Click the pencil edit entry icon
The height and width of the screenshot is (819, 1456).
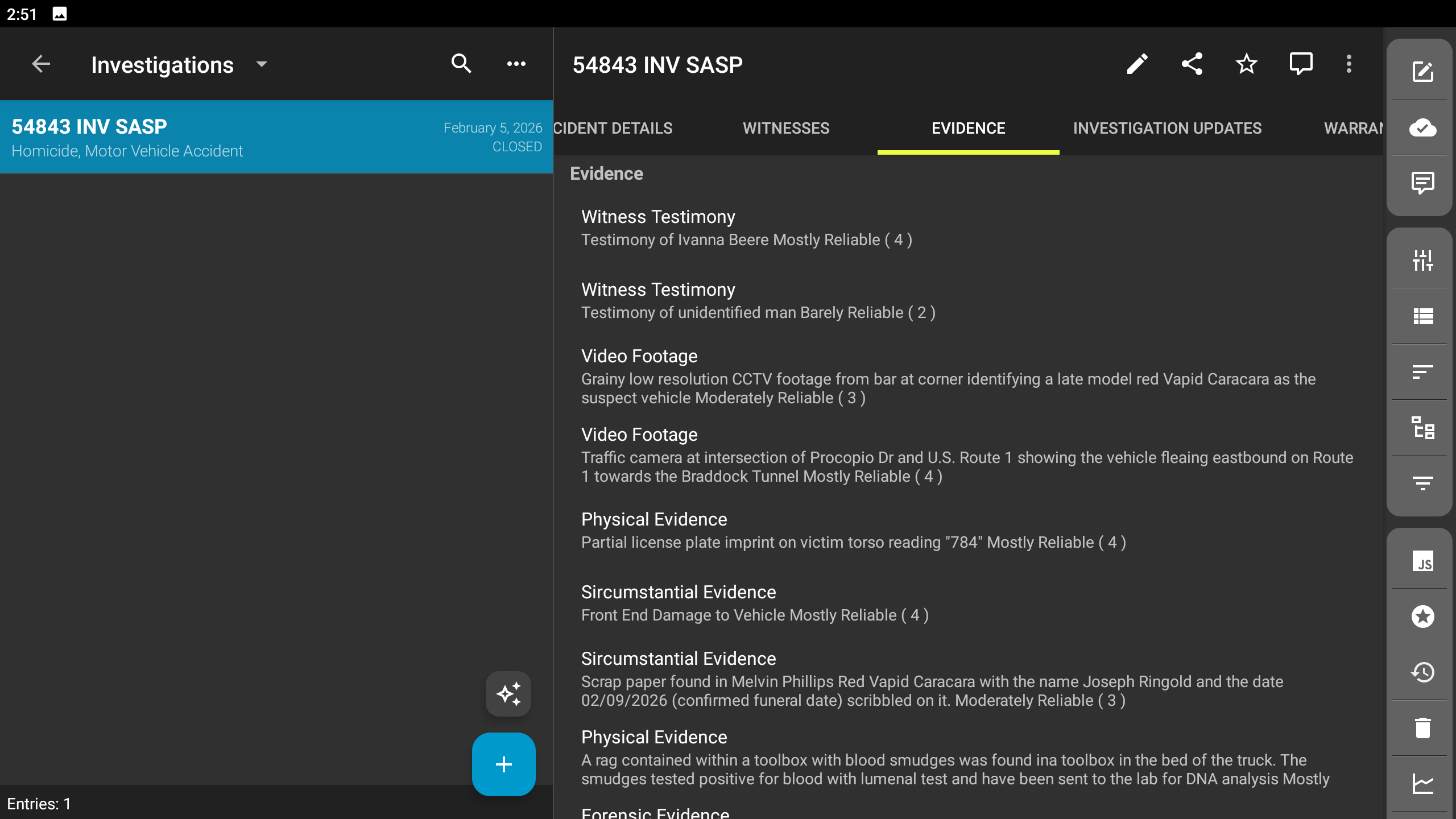[x=1137, y=64]
